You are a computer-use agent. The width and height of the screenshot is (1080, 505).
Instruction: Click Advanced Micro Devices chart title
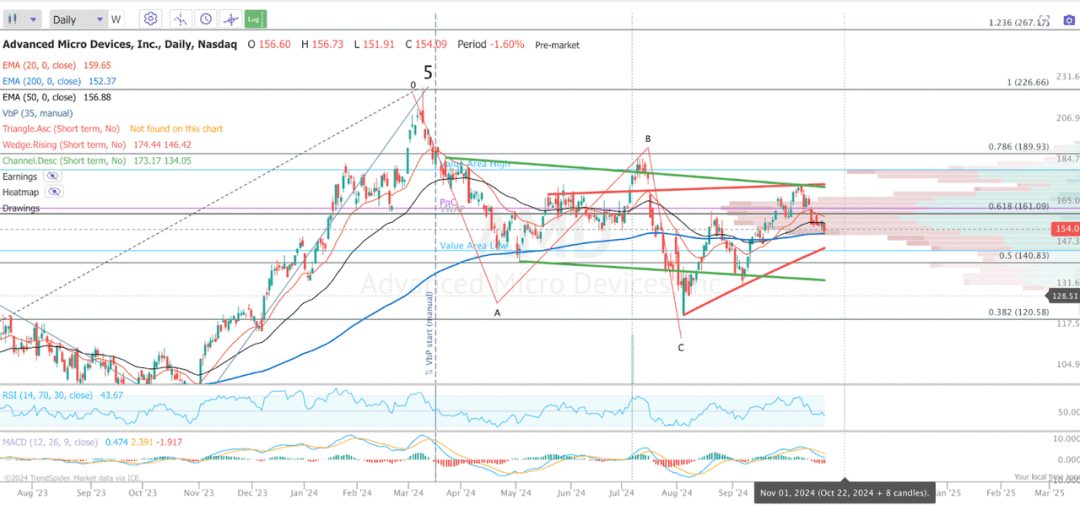[120, 44]
